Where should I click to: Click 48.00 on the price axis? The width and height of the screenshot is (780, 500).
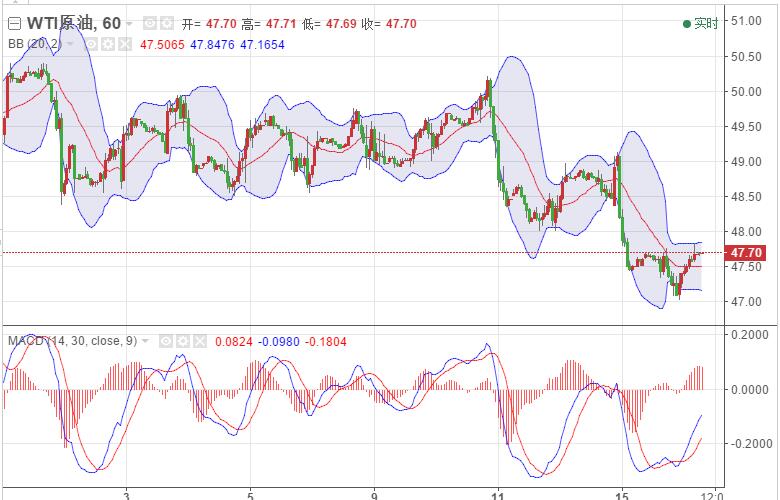click(746, 231)
